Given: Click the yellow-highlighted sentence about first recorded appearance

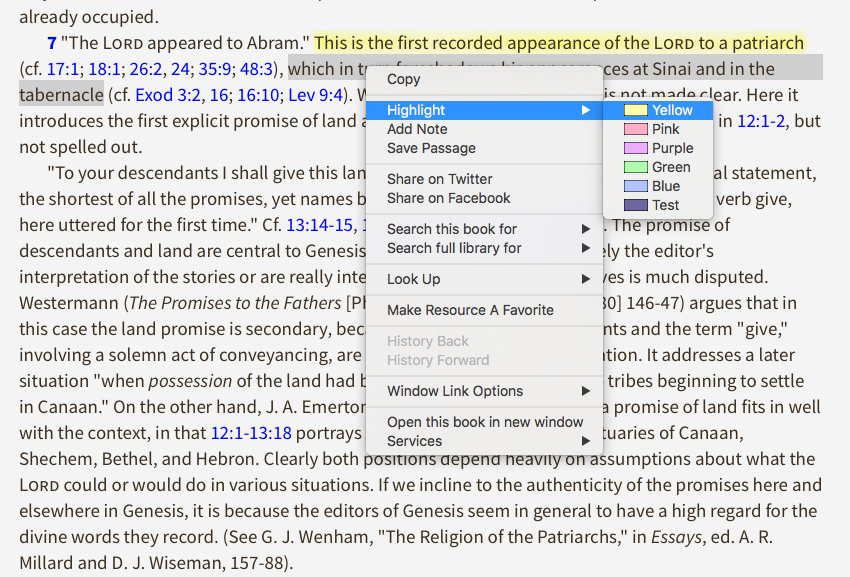Looking at the screenshot, I should [559, 43].
